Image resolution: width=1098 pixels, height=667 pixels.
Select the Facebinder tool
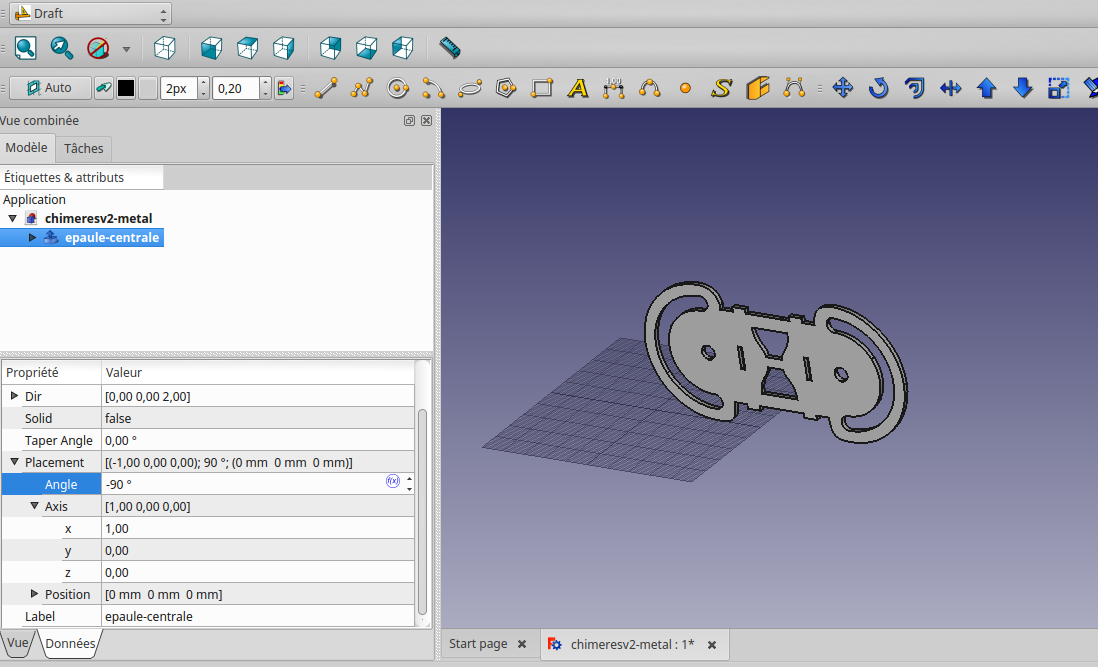758,88
